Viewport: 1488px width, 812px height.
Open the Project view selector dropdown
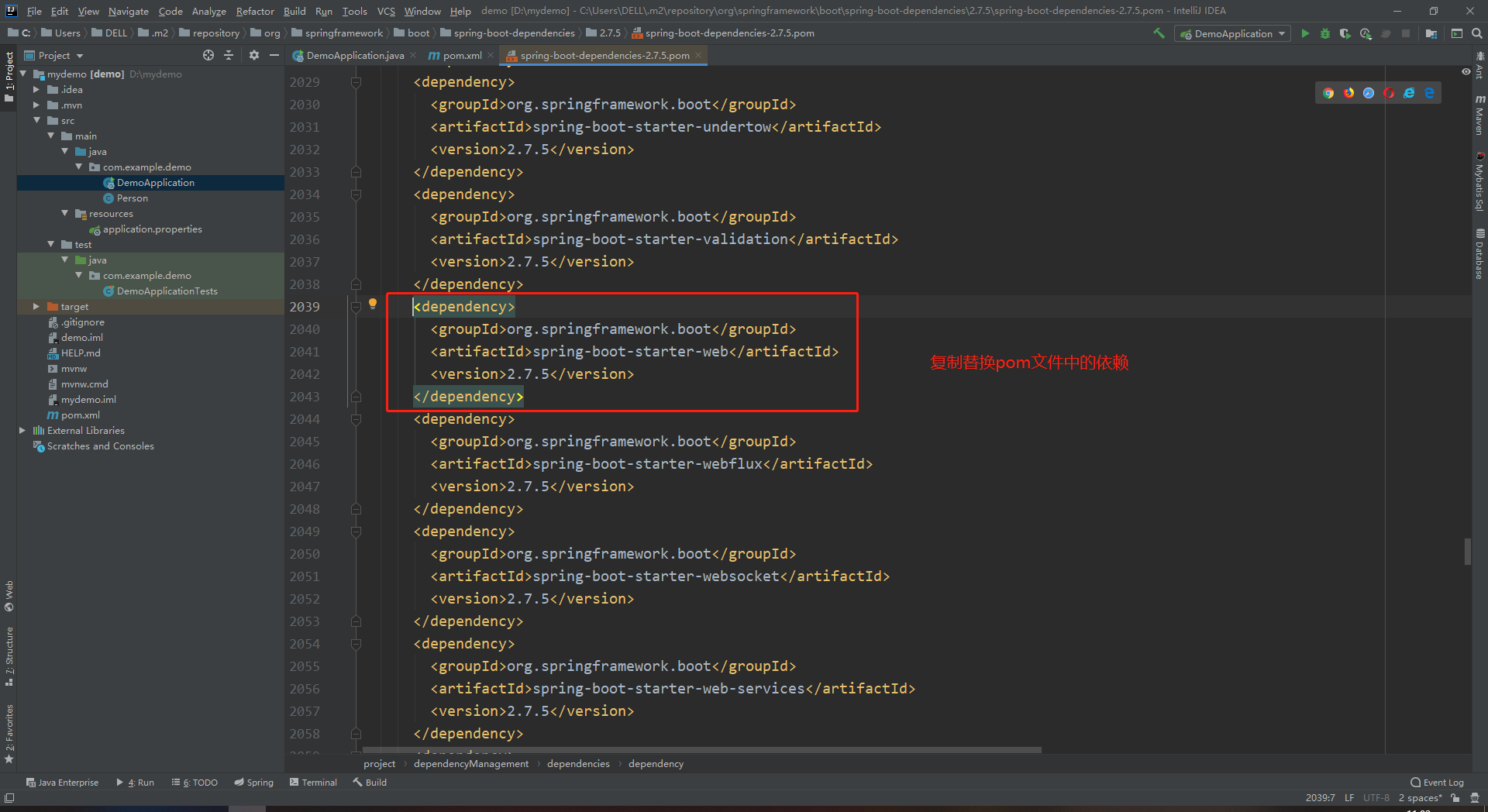click(x=53, y=55)
